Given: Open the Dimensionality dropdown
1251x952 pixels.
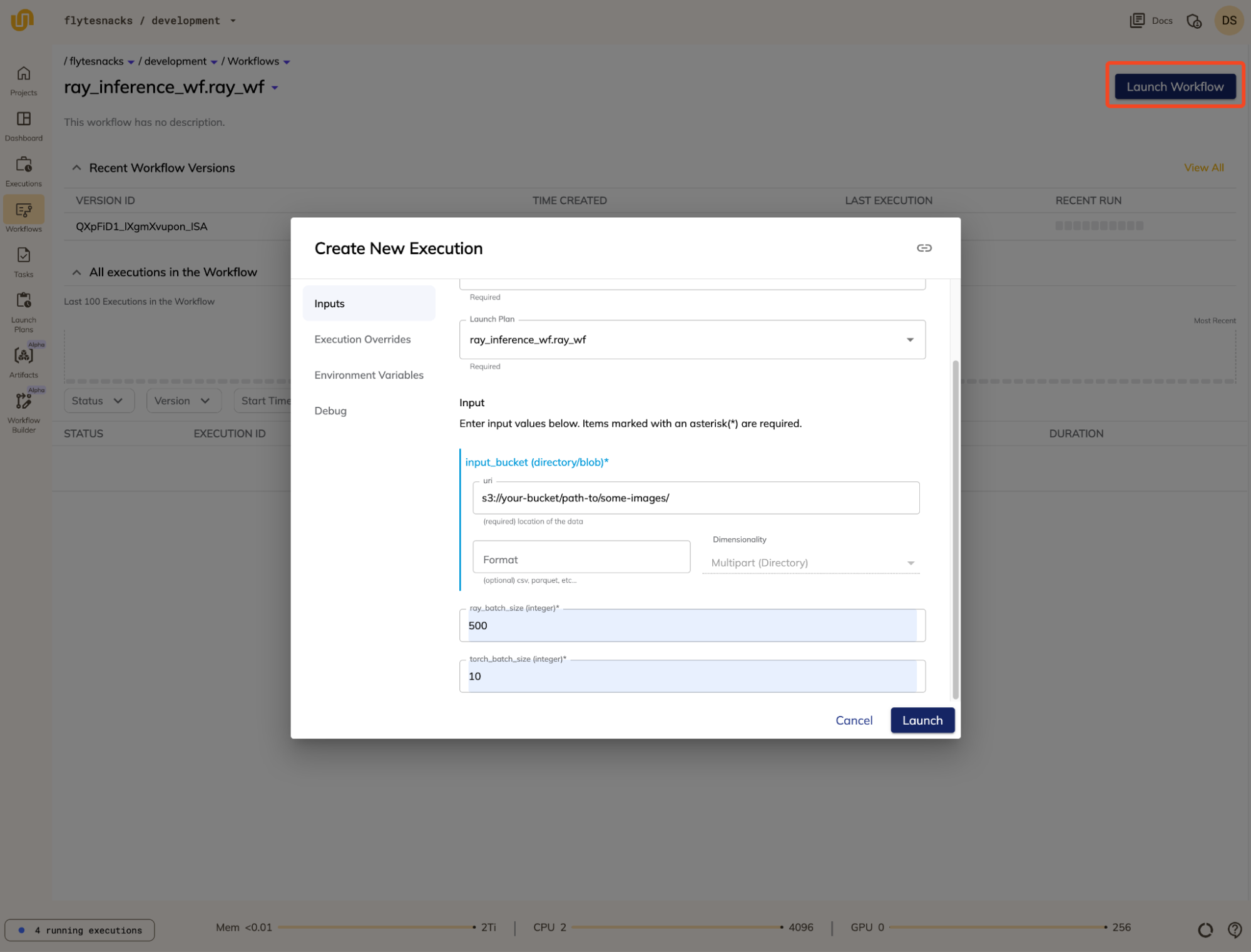Looking at the screenshot, I should pos(810,563).
